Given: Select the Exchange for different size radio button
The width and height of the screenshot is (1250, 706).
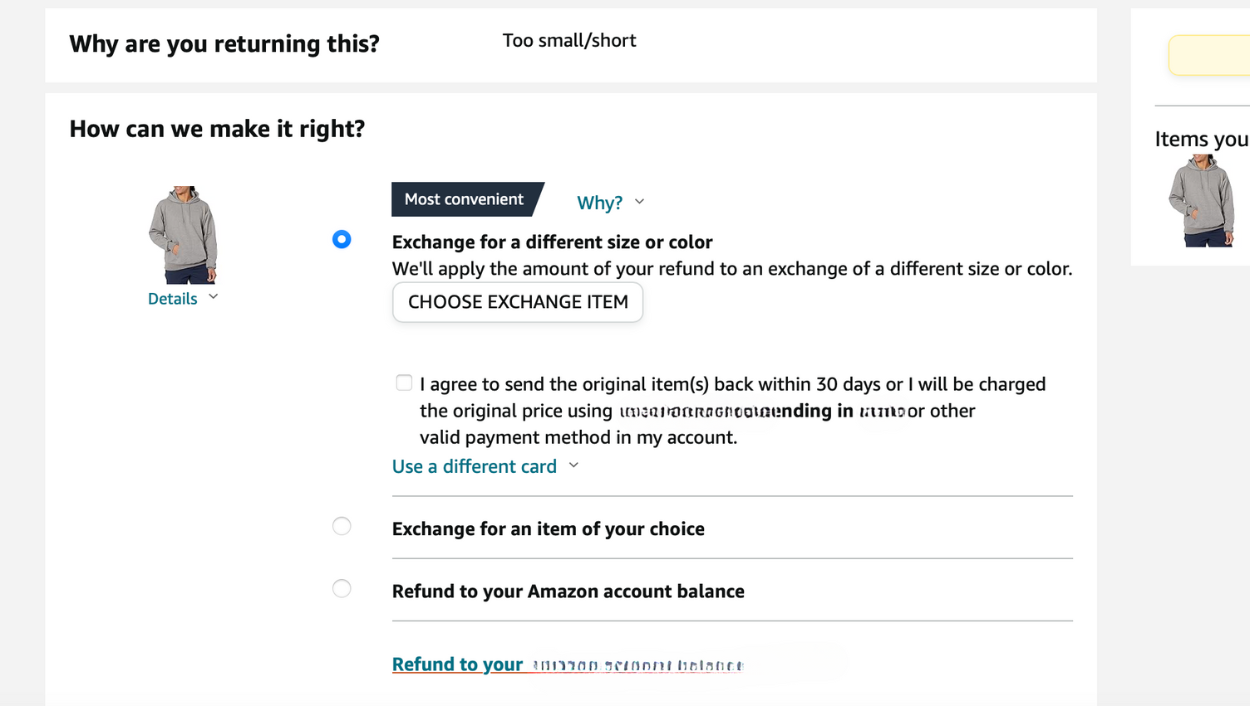Looking at the screenshot, I should 342,239.
